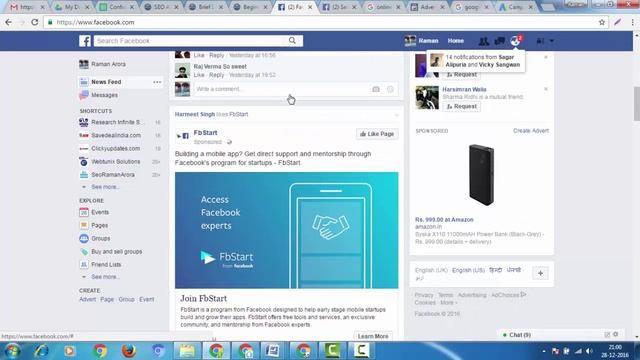This screenshot has height=360, width=640.
Task: Open the account dropdown arrow in top bar
Action: pyautogui.click(x=551, y=41)
